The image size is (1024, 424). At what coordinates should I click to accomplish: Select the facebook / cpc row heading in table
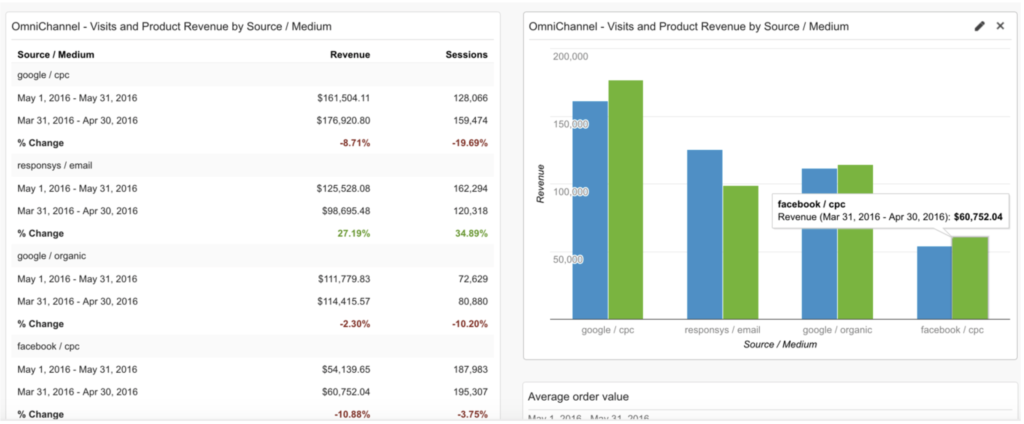47,346
